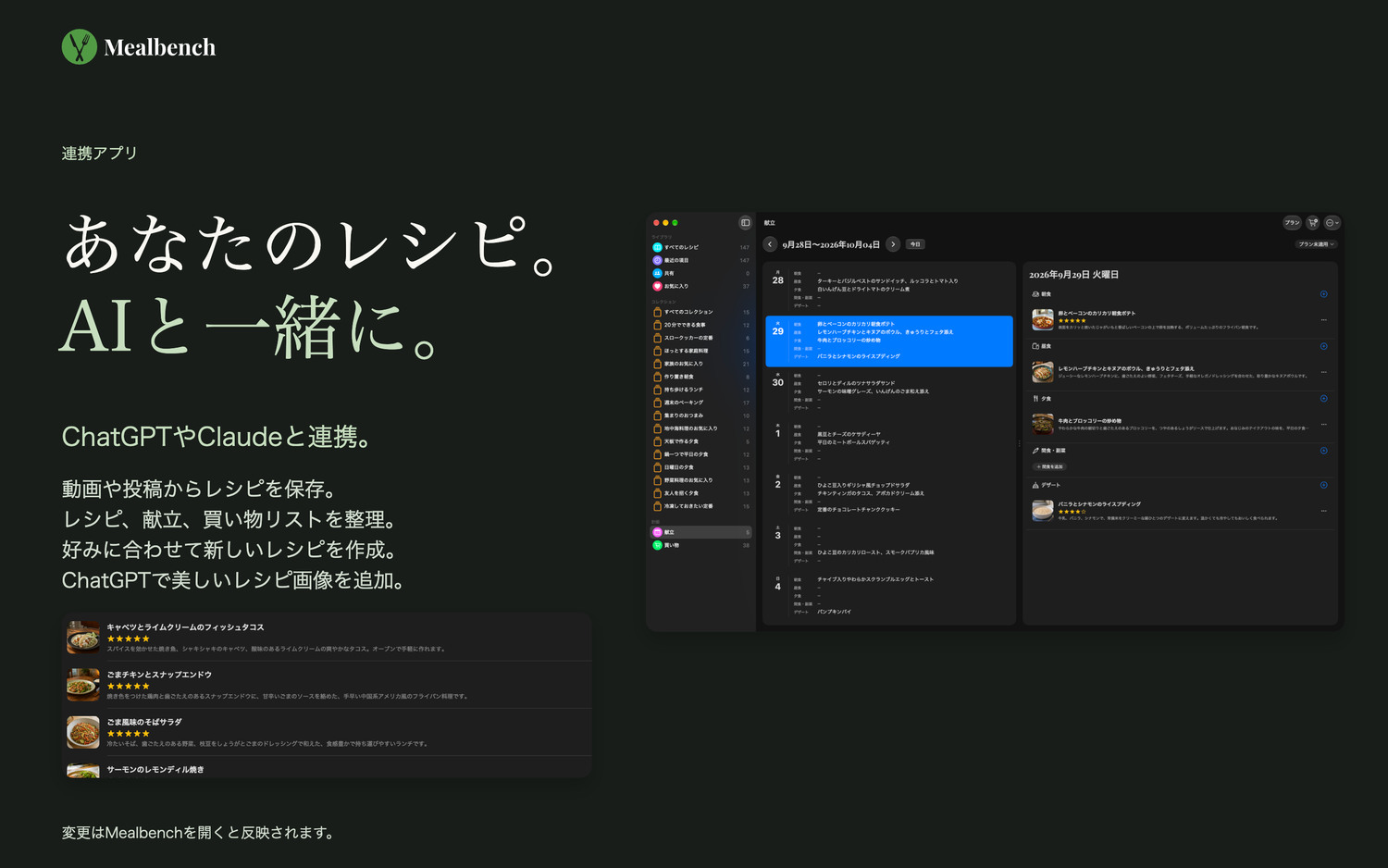Click the plus icon in the 朝食 section
Image resolution: width=1388 pixels, height=868 pixels.
point(1323,294)
